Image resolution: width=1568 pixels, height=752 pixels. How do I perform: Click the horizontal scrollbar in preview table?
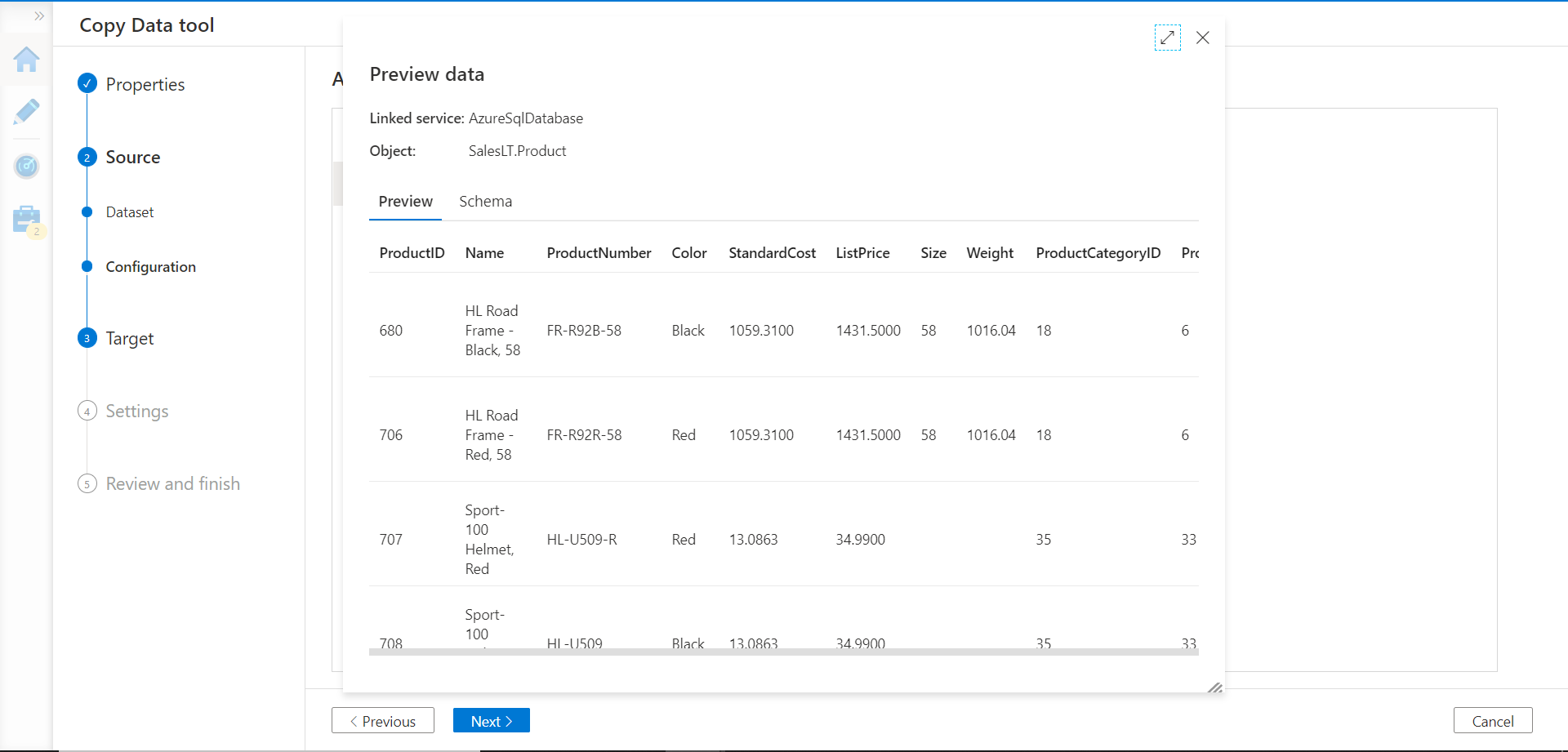click(782, 652)
